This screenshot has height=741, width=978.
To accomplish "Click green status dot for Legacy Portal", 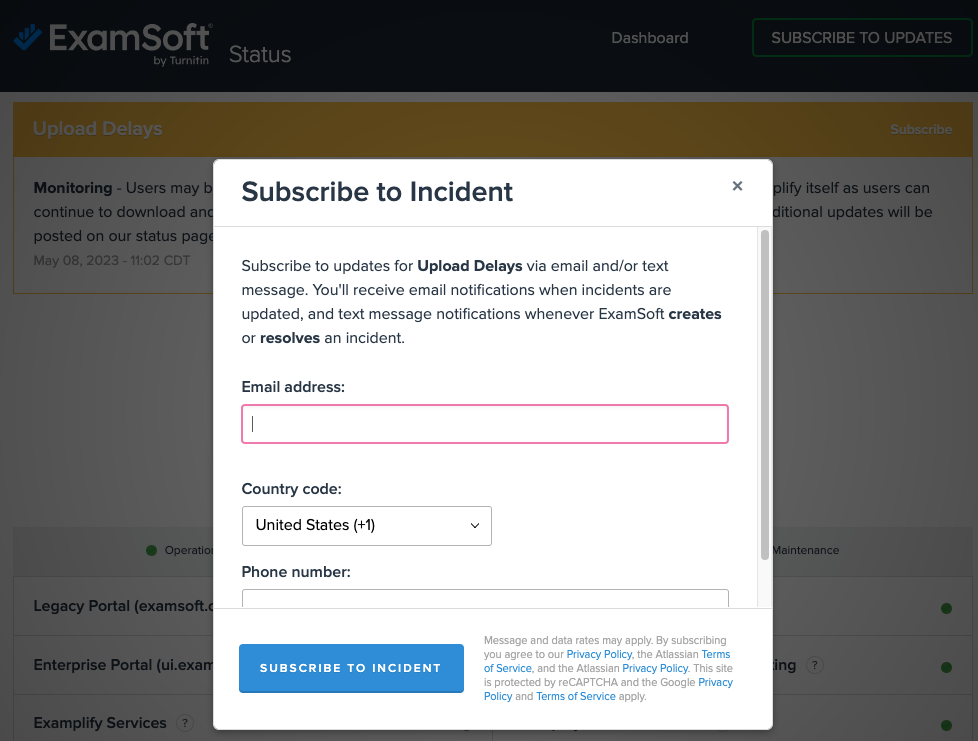I will (x=946, y=608).
